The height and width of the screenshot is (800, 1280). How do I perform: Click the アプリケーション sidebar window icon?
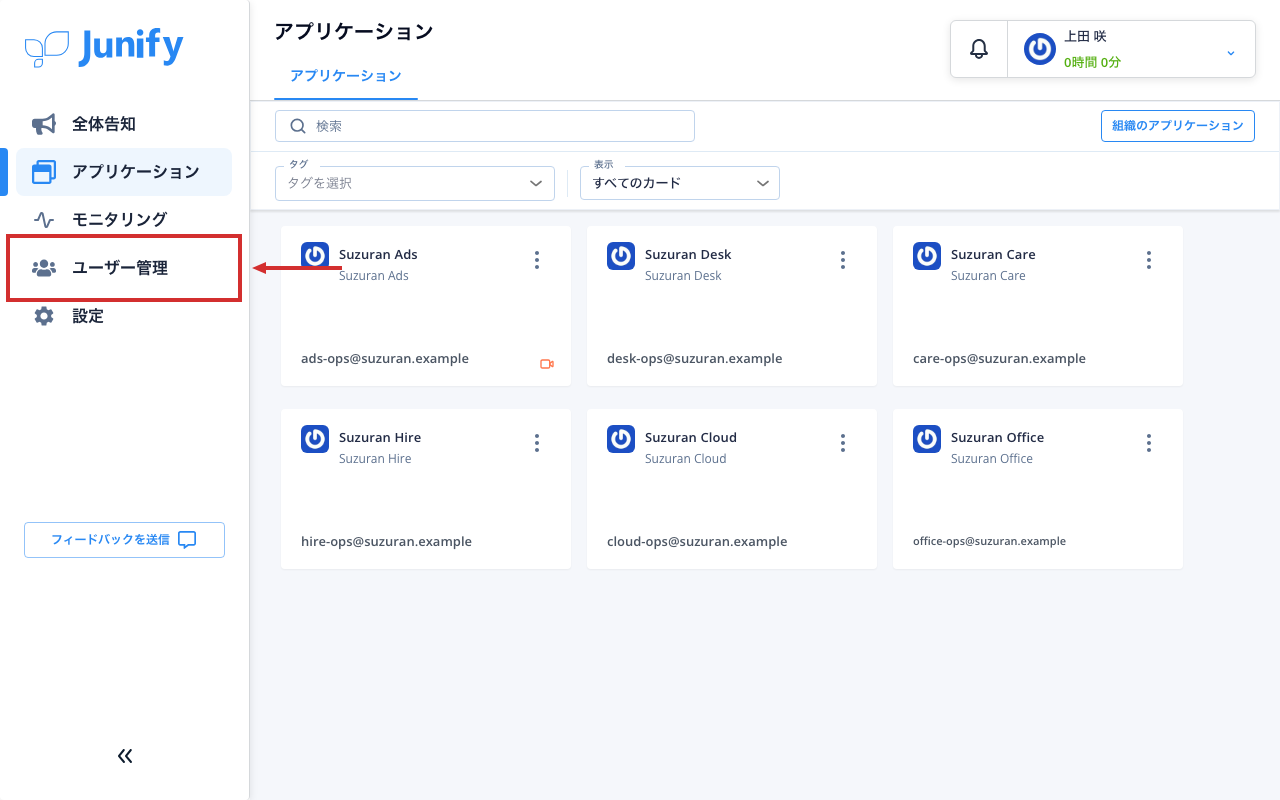point(44,172)
